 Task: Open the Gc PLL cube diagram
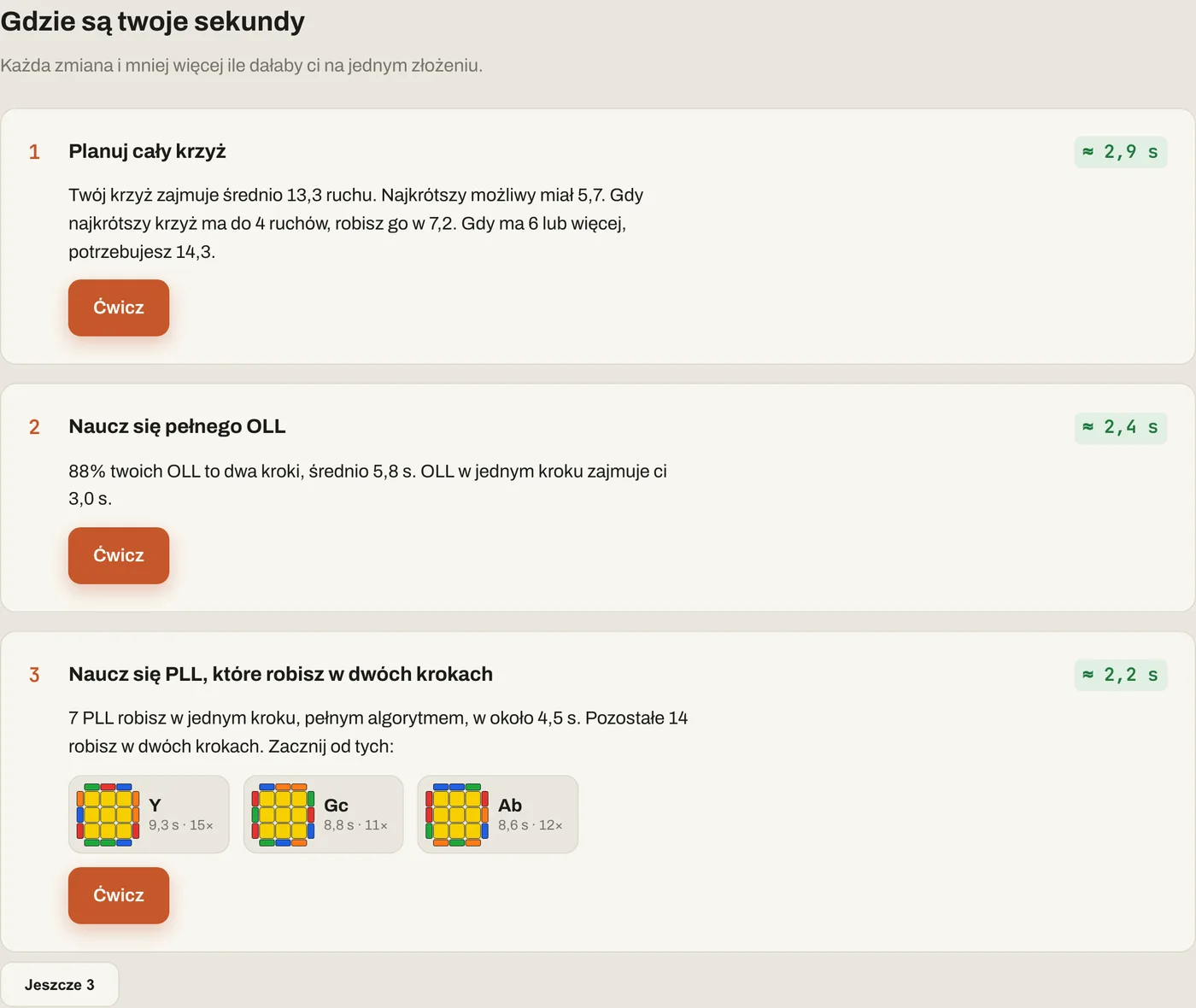(283, 814)
